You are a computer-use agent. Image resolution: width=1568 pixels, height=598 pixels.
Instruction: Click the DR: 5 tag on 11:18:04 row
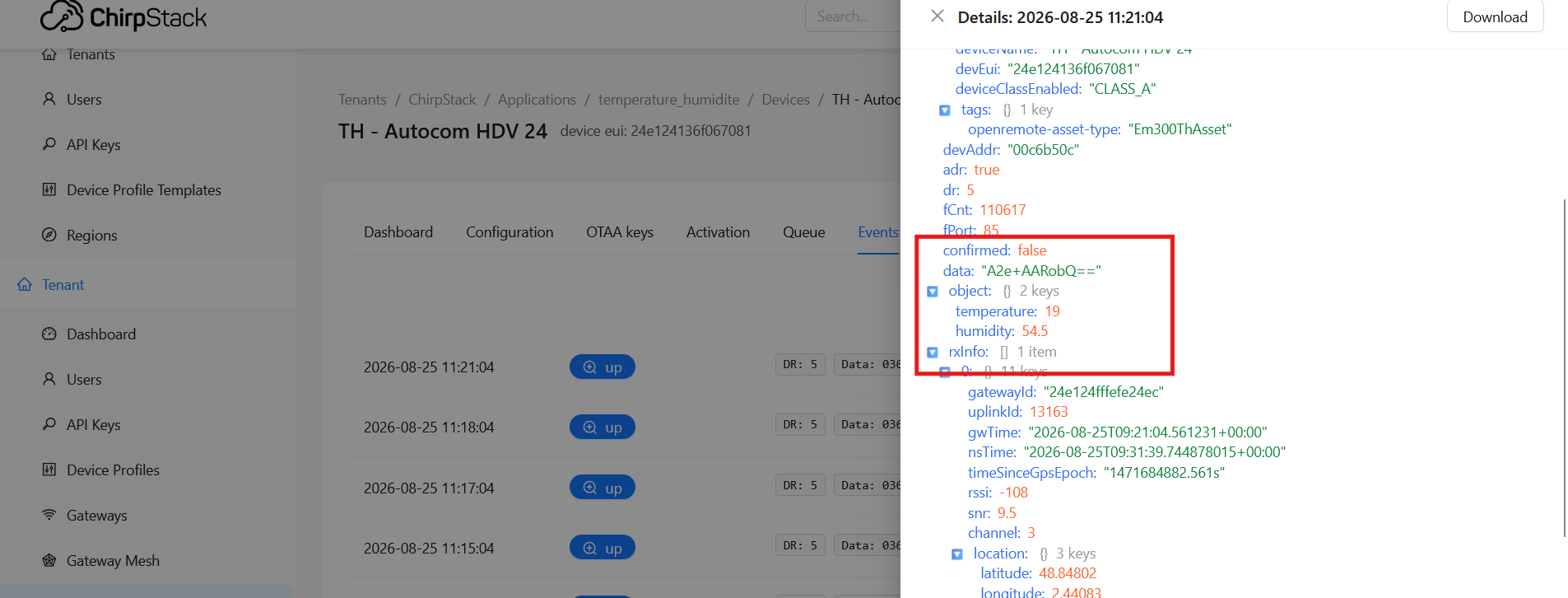pos(800,424)
